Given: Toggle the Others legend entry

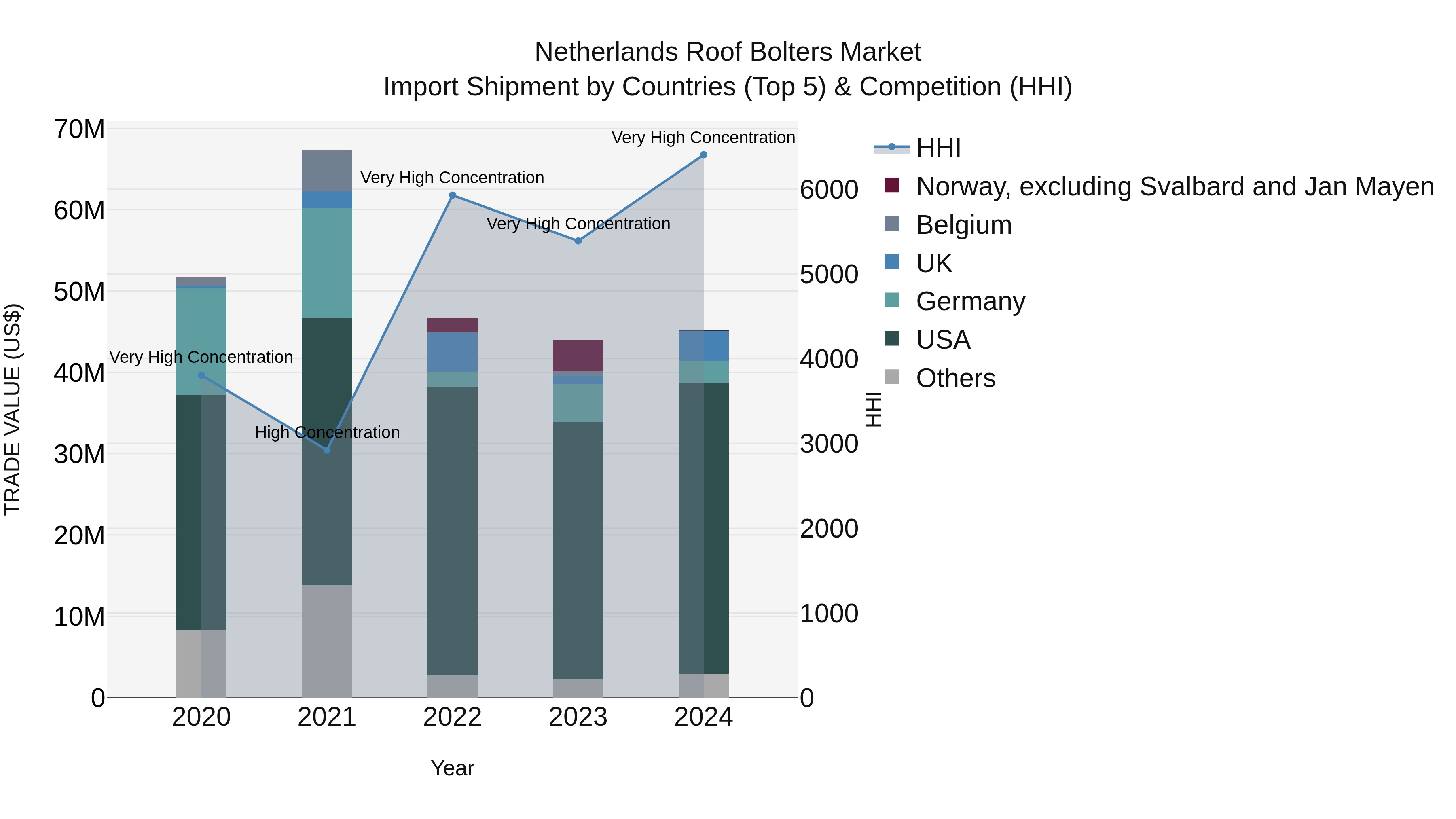Looking at the screenshot, I should pyautogui.click(x=940, y=378).
